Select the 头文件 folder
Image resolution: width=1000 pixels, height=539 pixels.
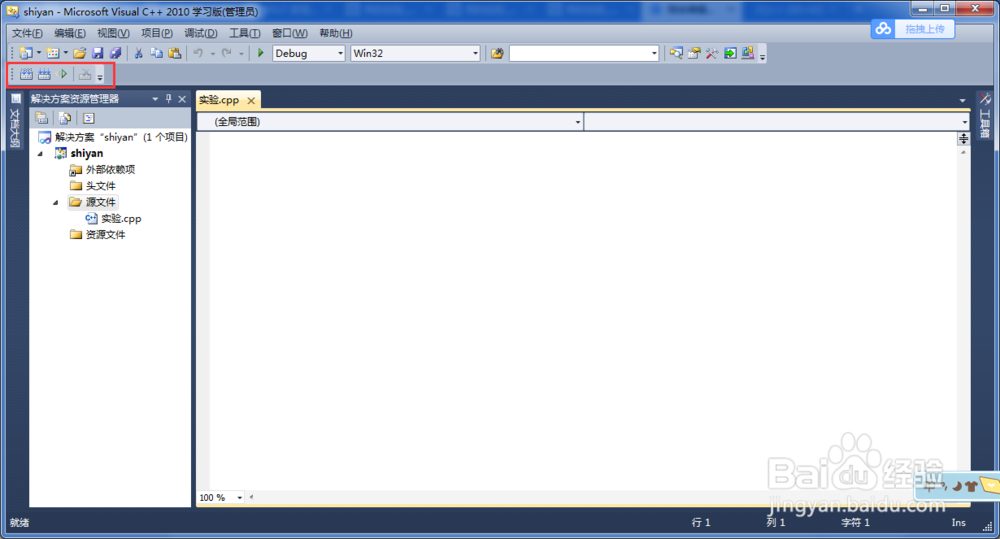93,186
